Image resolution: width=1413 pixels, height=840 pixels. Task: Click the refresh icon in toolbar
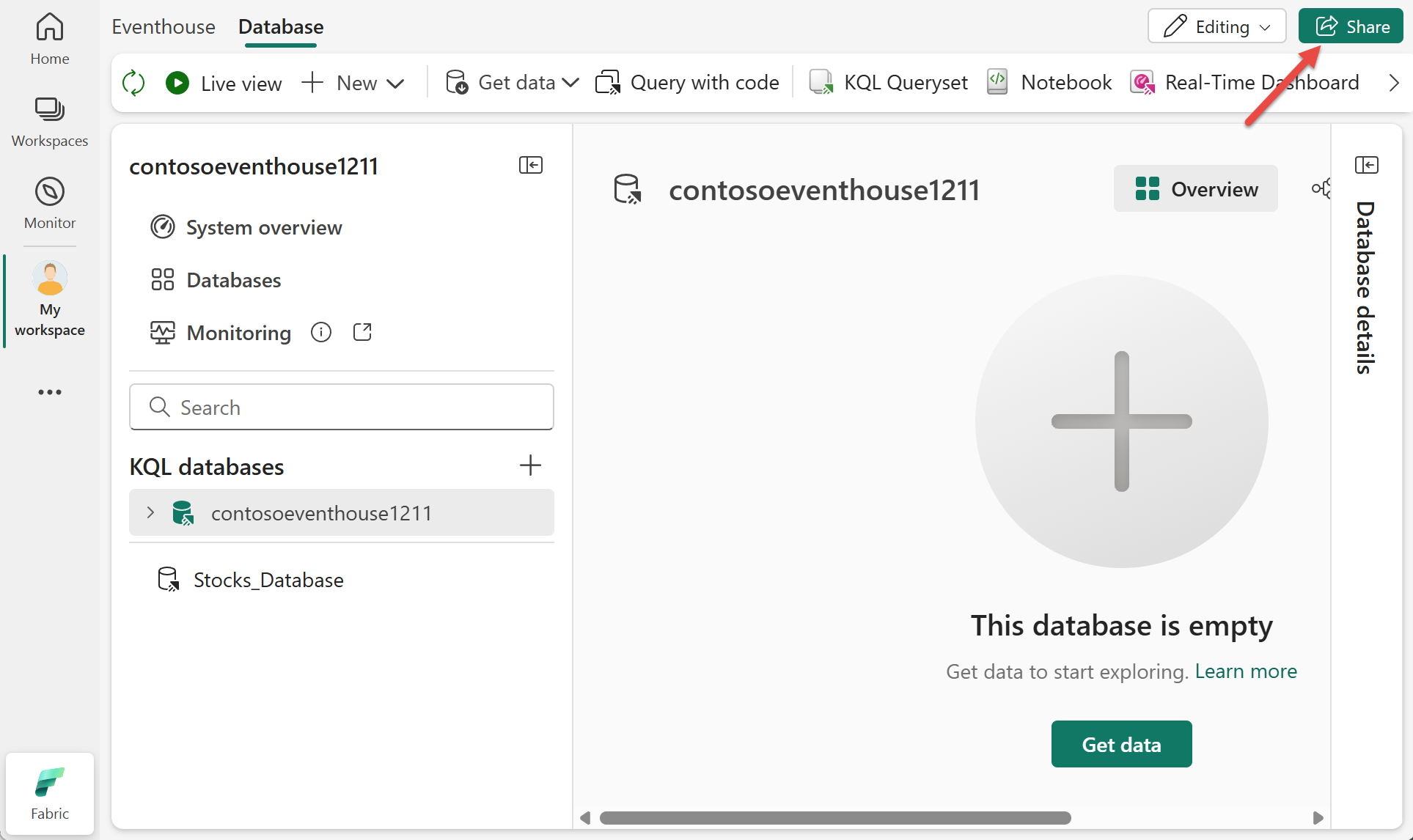tap(133, 83)
